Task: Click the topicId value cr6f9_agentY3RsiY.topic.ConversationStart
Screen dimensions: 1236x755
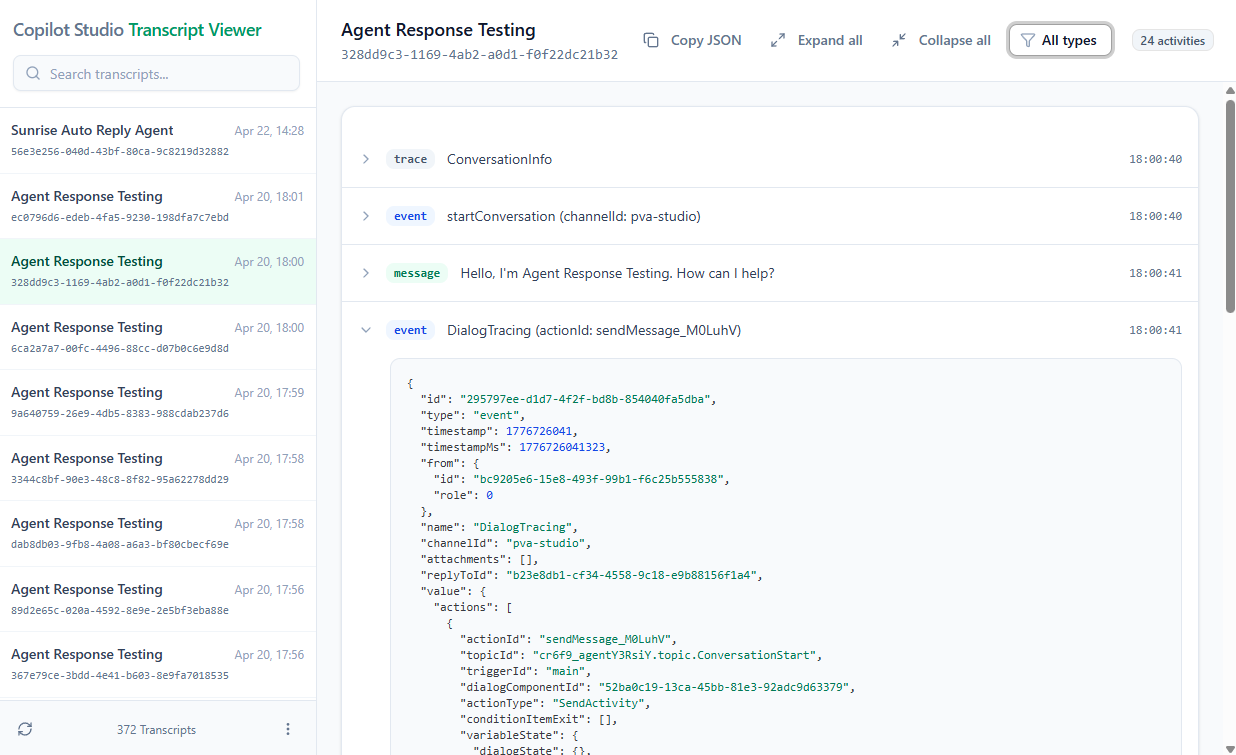Action: point(676,655)
